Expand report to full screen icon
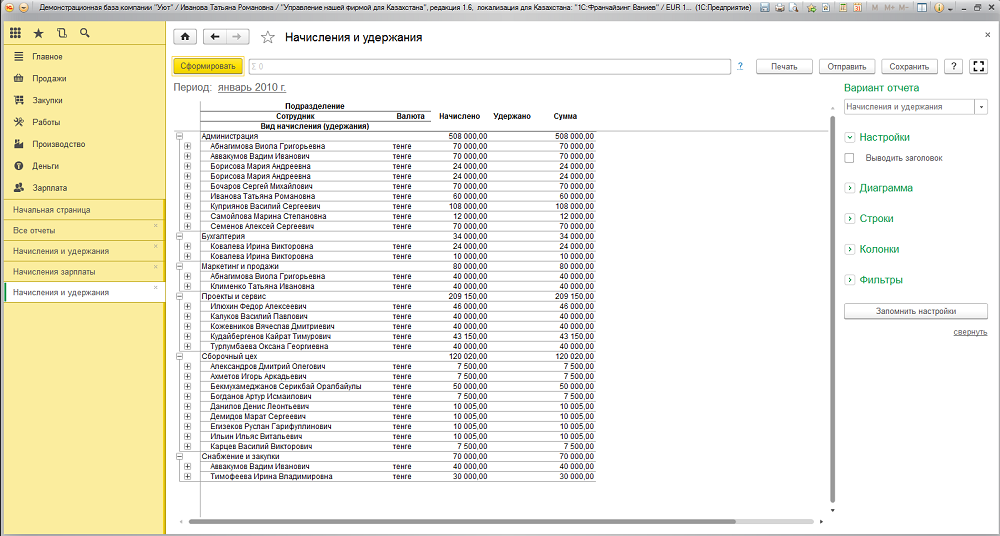Viewport: 1000px width, 536px height. pyautogui.click(x=979, y=67)
